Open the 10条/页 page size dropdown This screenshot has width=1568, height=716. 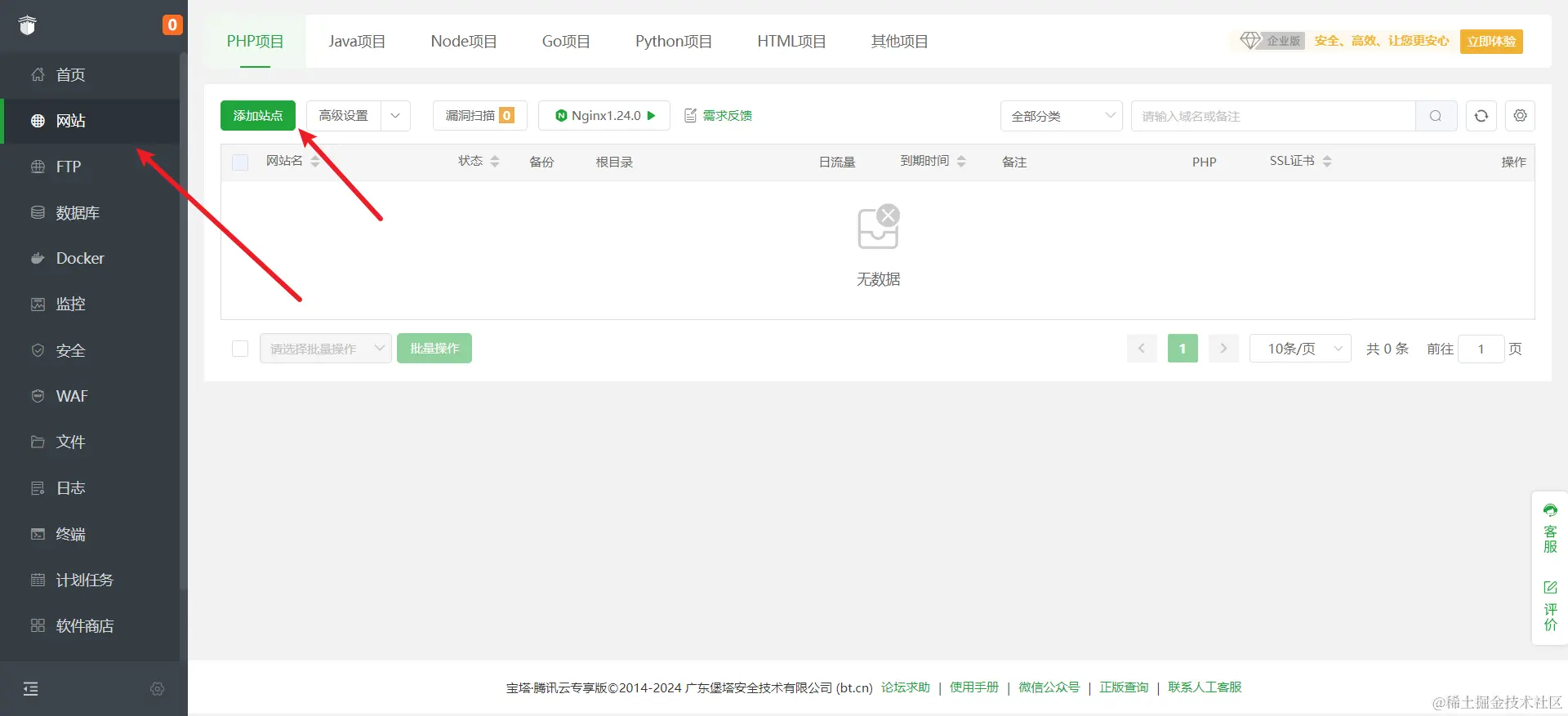coord(1300,349)
